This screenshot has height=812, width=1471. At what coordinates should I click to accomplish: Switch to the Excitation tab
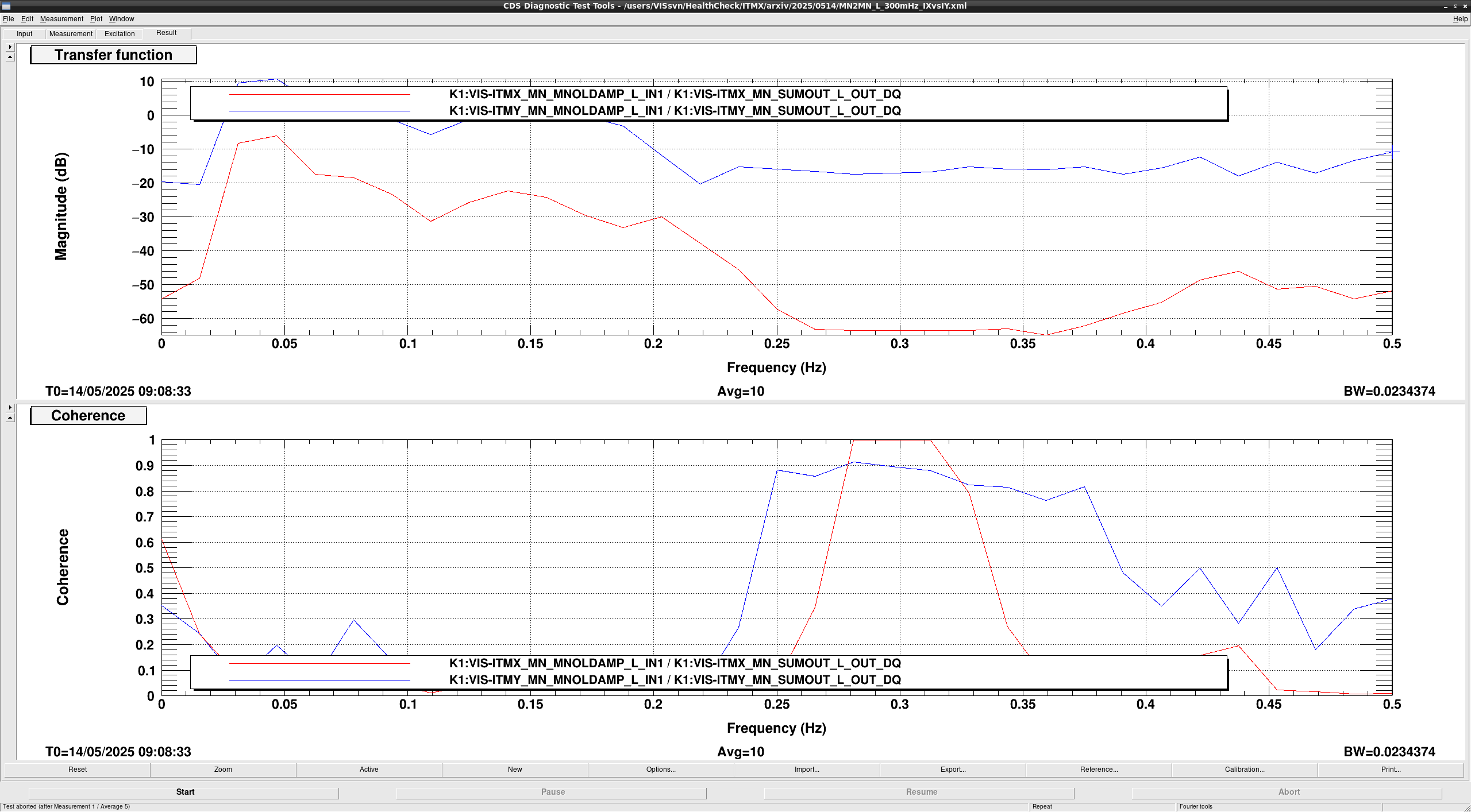120,34
